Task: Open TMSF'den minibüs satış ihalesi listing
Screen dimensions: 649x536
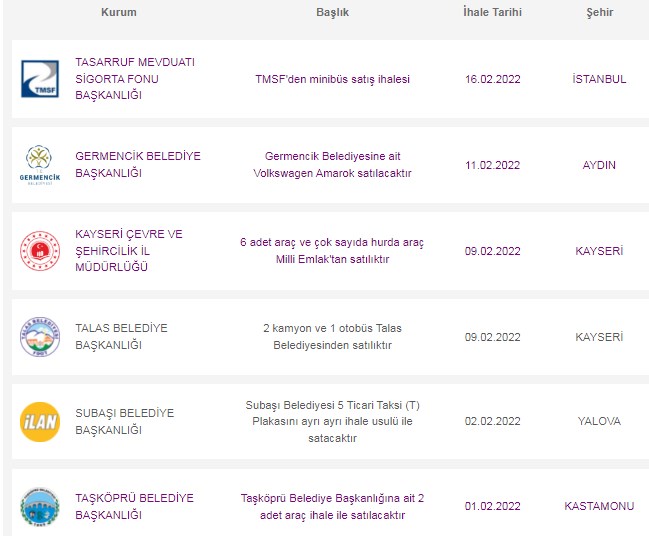Action: [332, 79]
